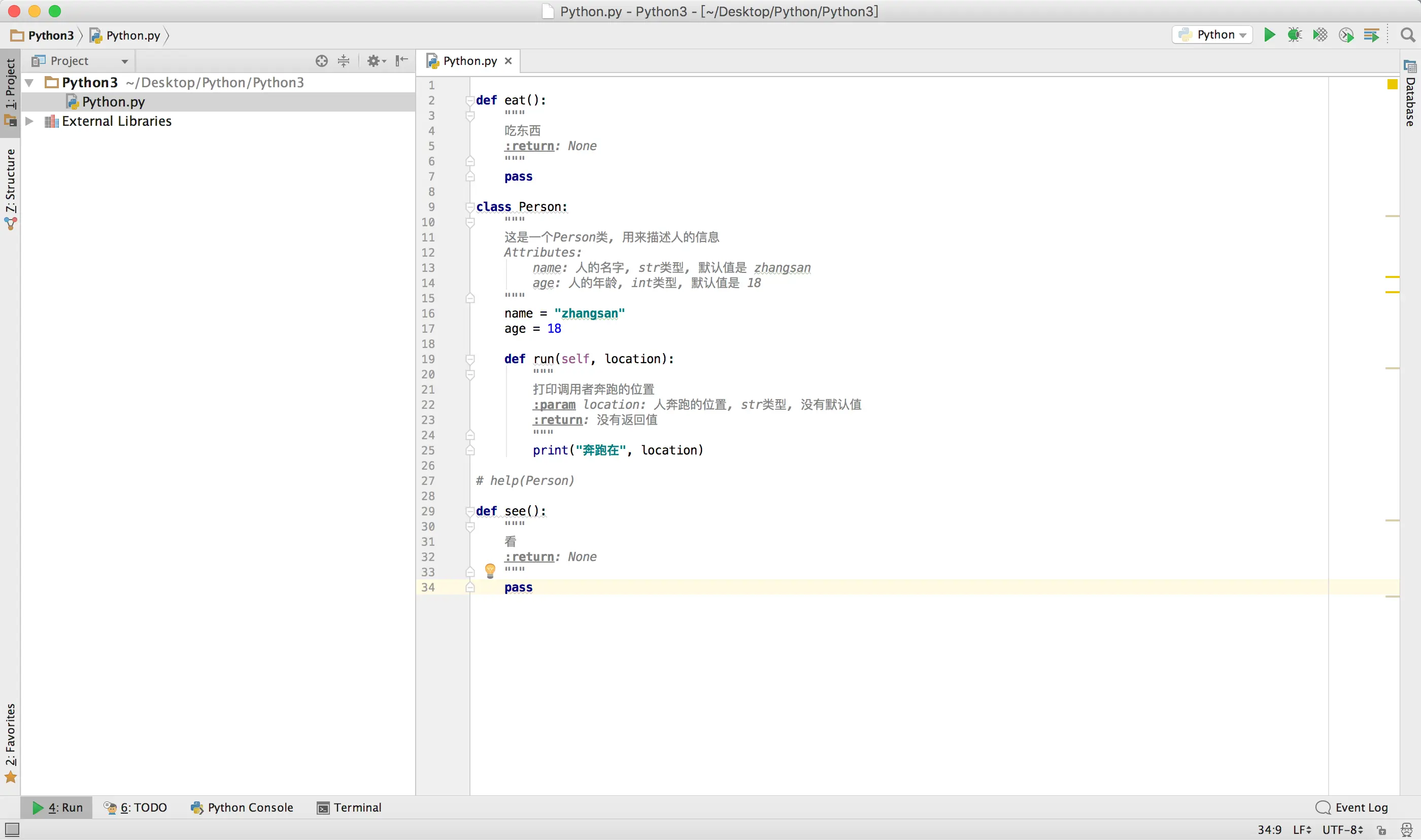1421x840 pixels.
Task: Click the yellow inspection status square
Action: (1393, 84)
